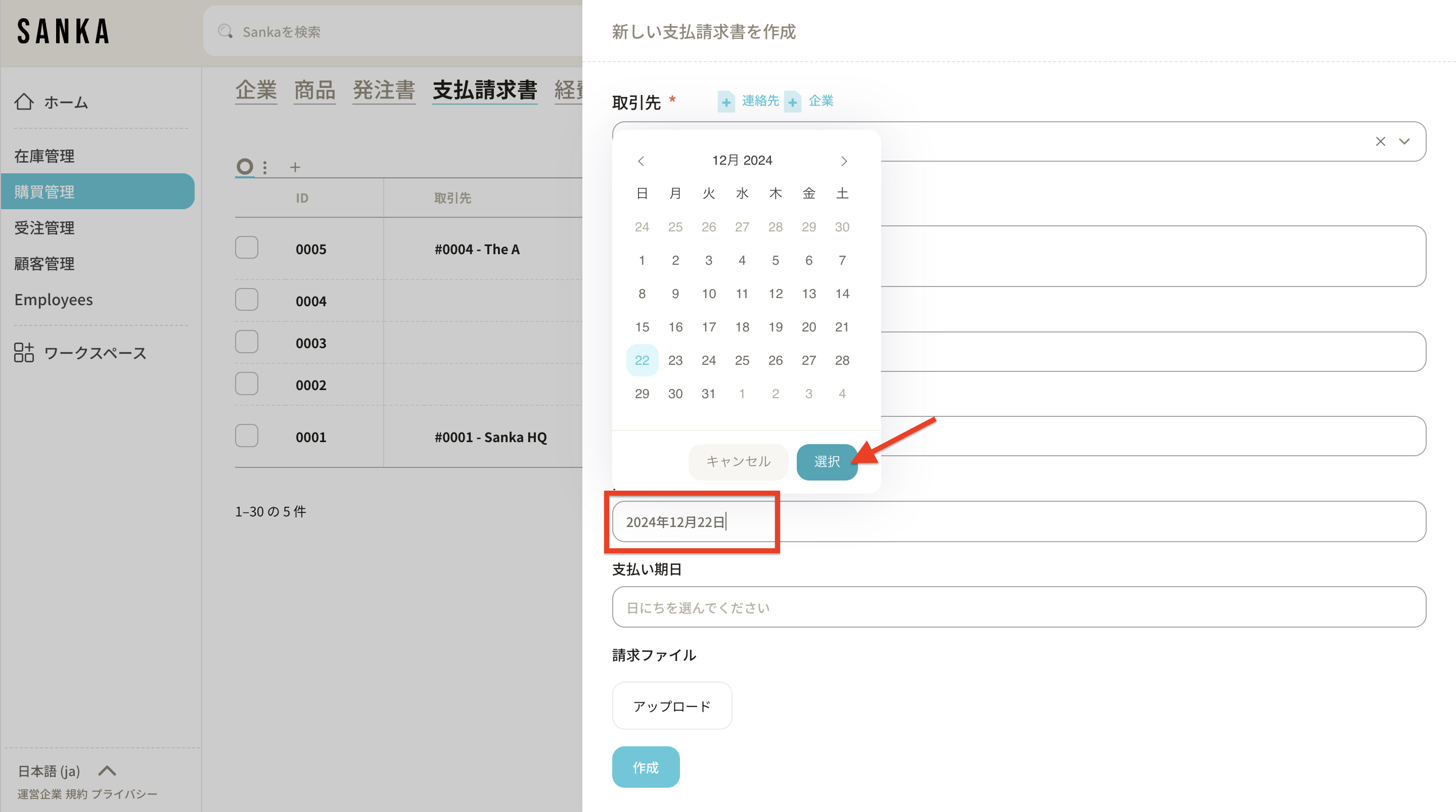Switch to the 発注書 tab
1456x812 pixels.
(383, 90)
